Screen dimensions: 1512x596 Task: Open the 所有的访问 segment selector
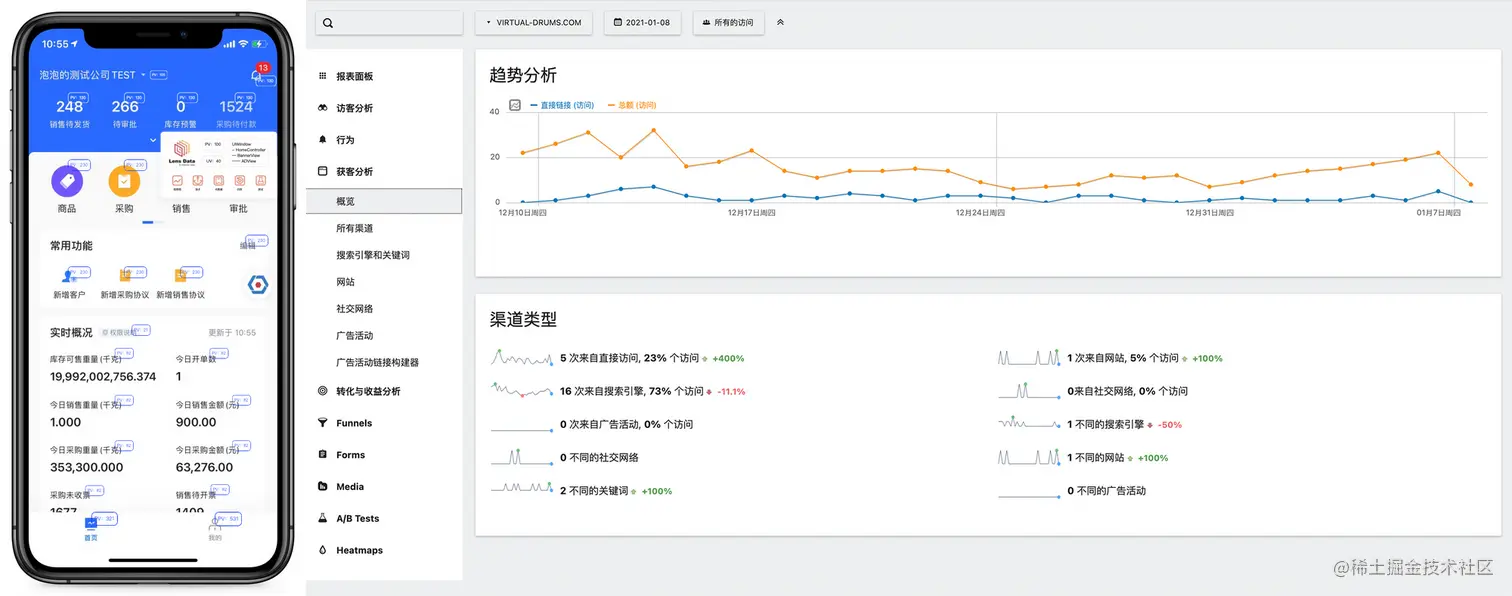(728, 22)
